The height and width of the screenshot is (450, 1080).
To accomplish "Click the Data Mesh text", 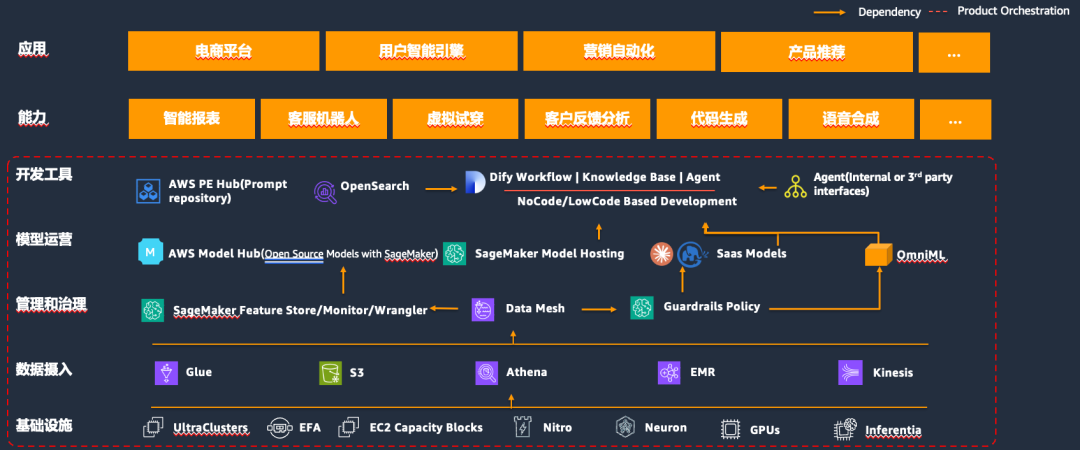I will 535,308.
